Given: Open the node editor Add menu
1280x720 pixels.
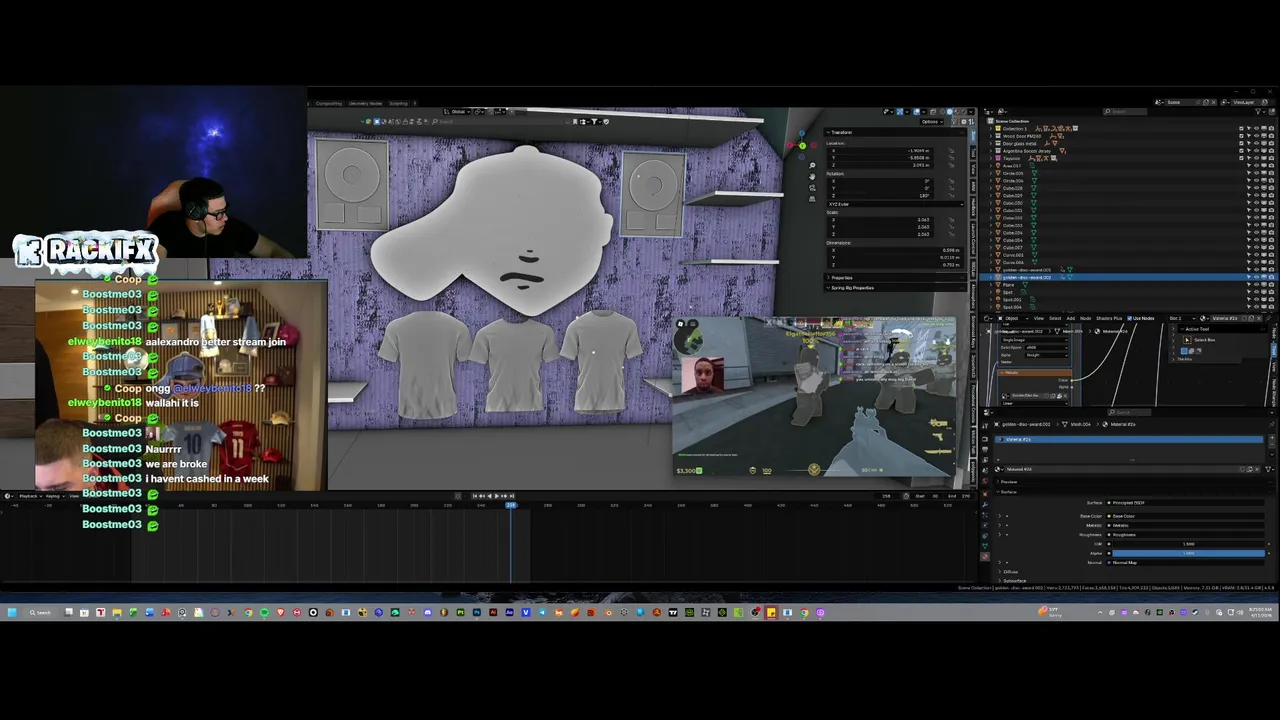Looking at the screenshot, I should coord(1071,318).
